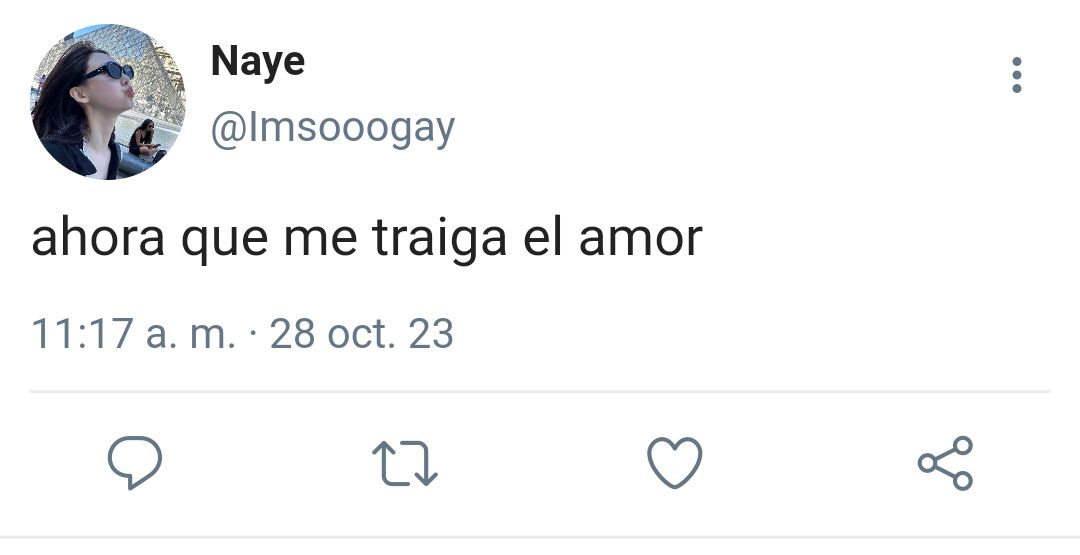Image resolution: width=1080 pixels, height=555 pixels.
Task: Click the display name Naye
Action: [258, 62]
